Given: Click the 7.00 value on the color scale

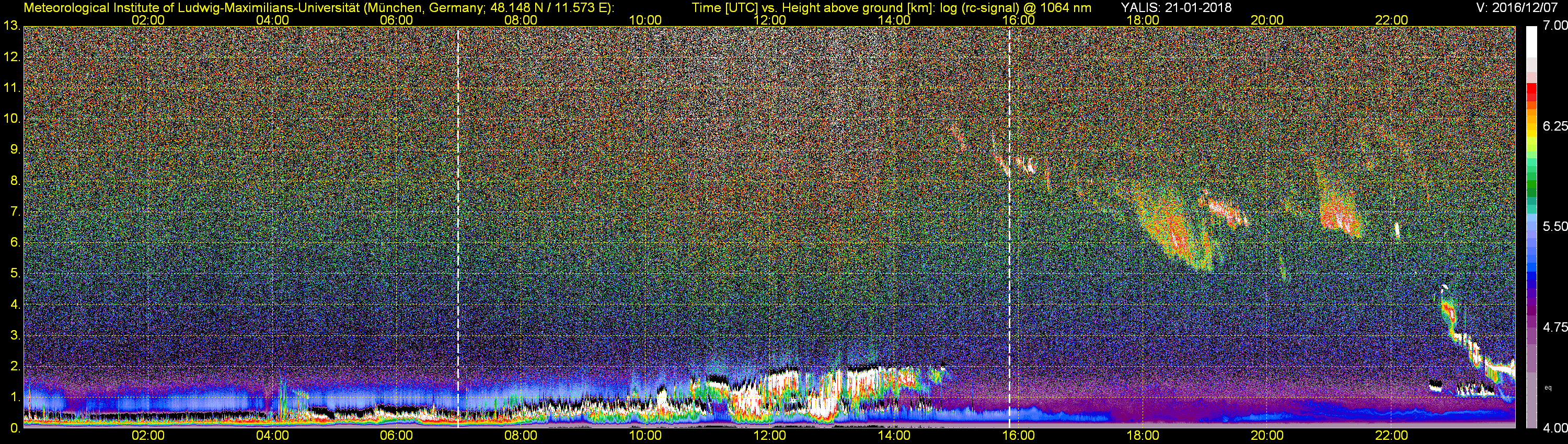Looking at the screenshot, I should [1555, 26].
